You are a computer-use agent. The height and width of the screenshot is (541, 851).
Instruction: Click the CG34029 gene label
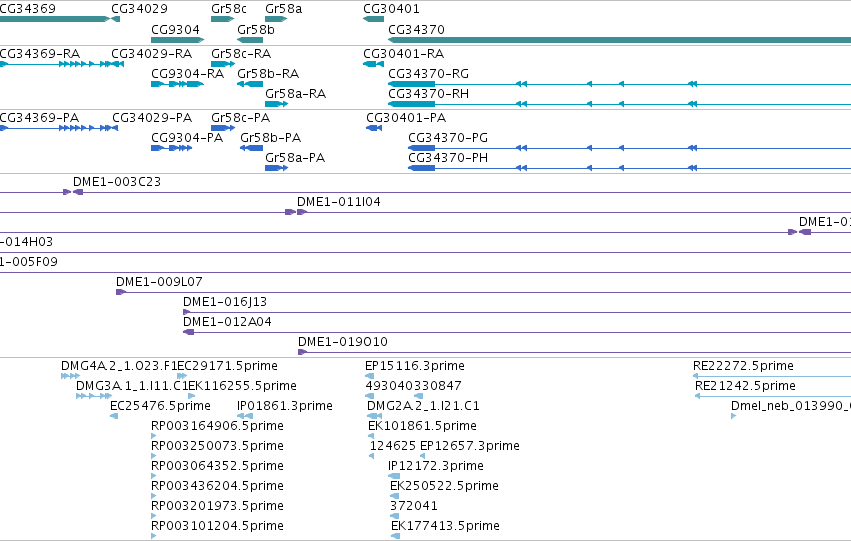[x=139, y=9]
